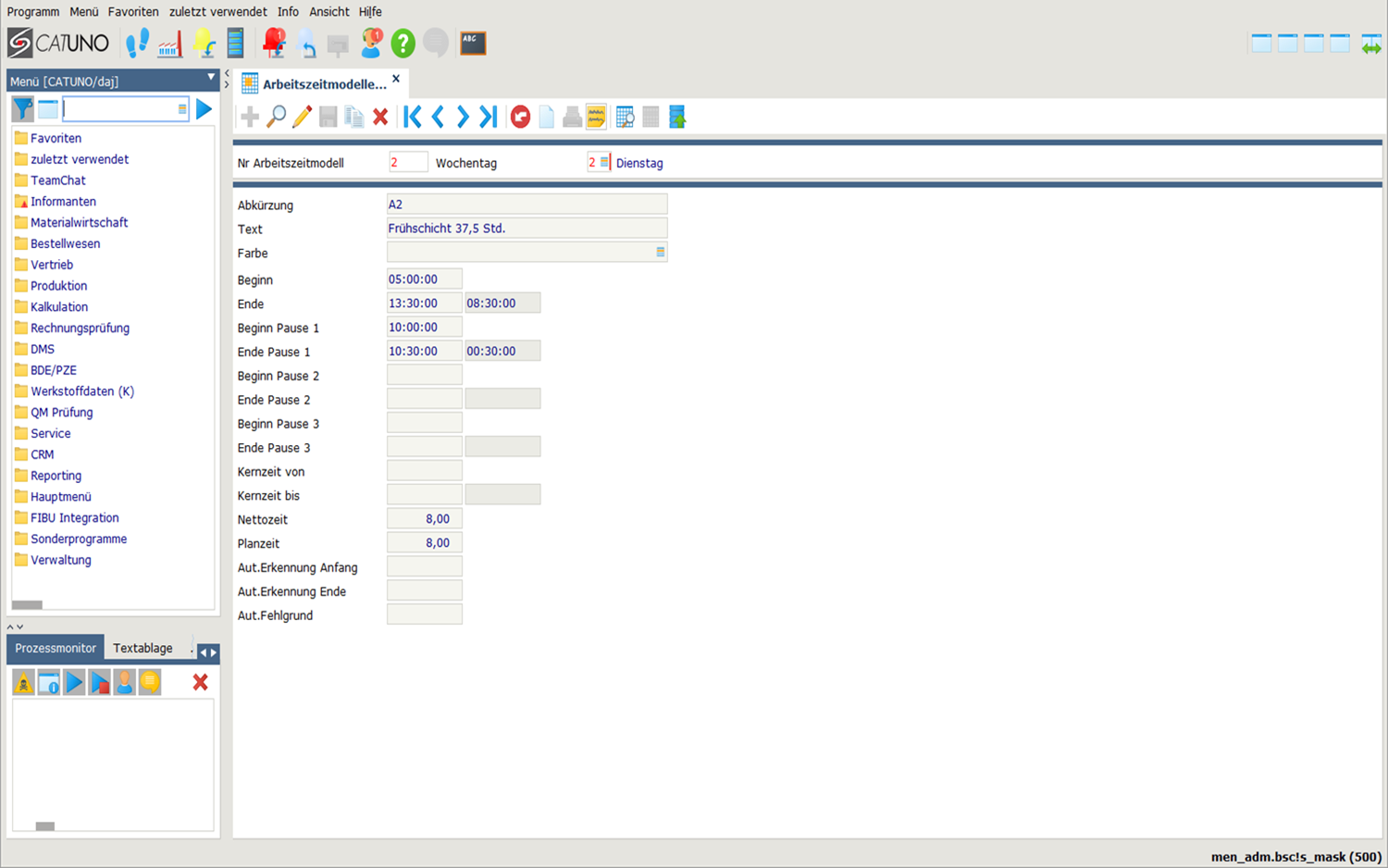Viewport: 1388px width, 868px height.
Task: Expand the Menü [CATUNO/daj] panel dropdown arrow
Action: tap(211, 78)
